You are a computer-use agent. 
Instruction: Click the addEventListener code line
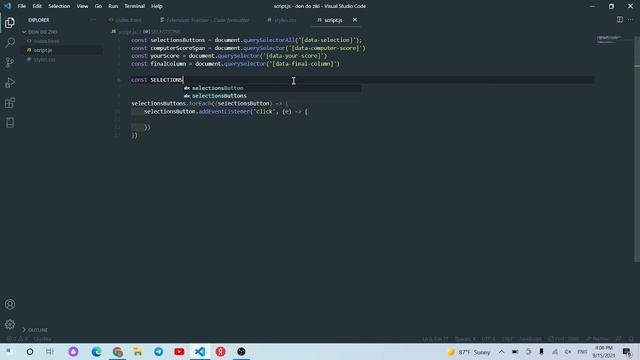point(226,111)
